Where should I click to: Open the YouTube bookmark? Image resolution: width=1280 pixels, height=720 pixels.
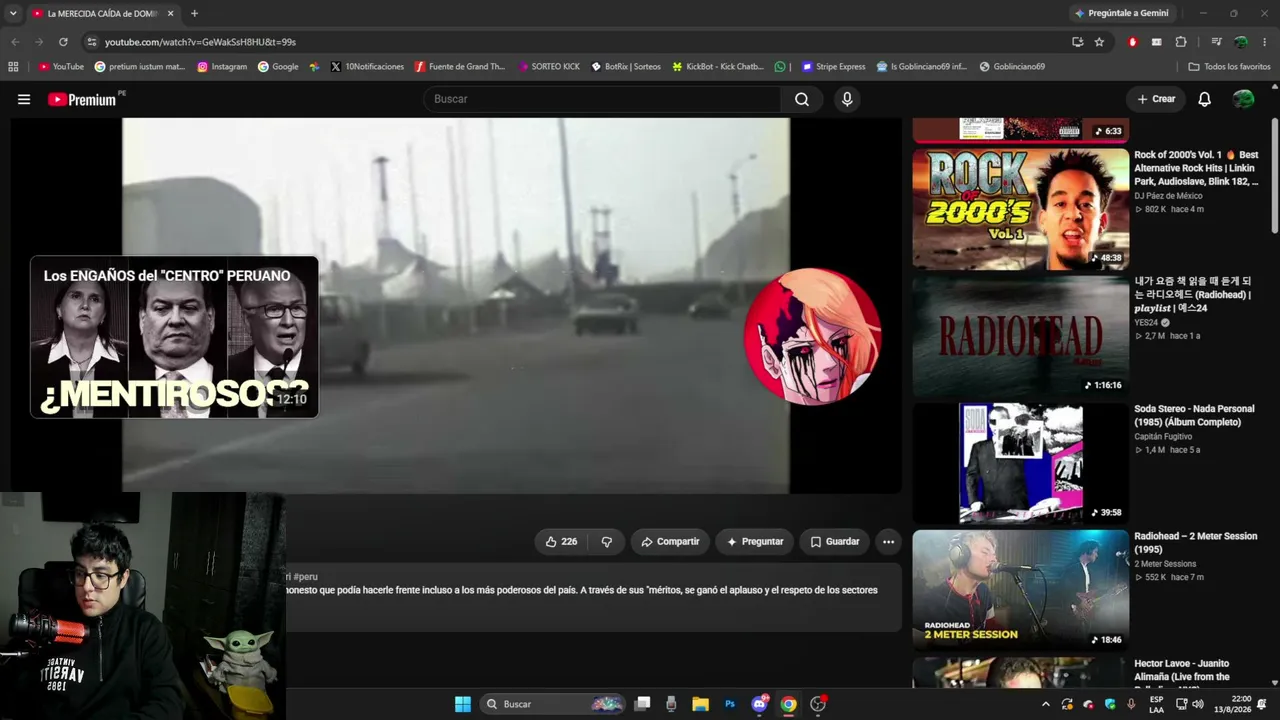tap(61, 67)
